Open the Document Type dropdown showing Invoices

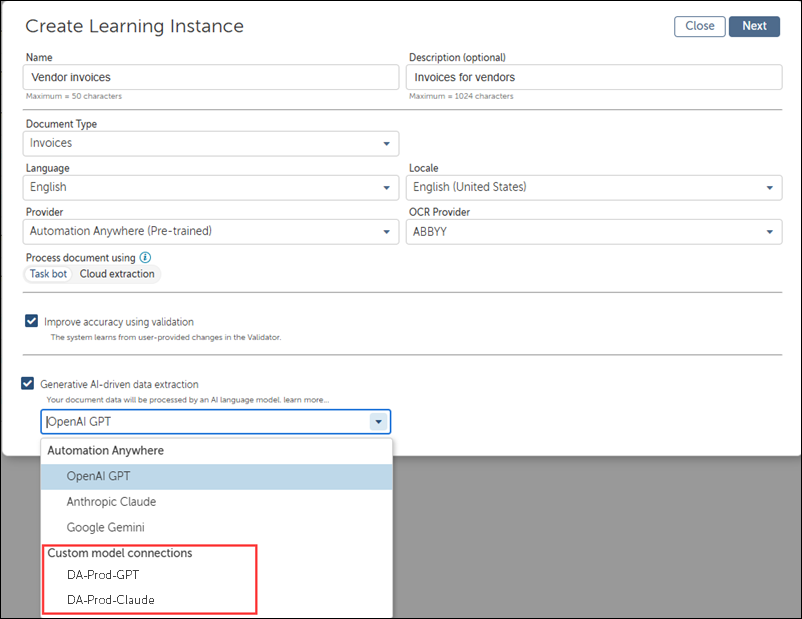click(211, 143)
